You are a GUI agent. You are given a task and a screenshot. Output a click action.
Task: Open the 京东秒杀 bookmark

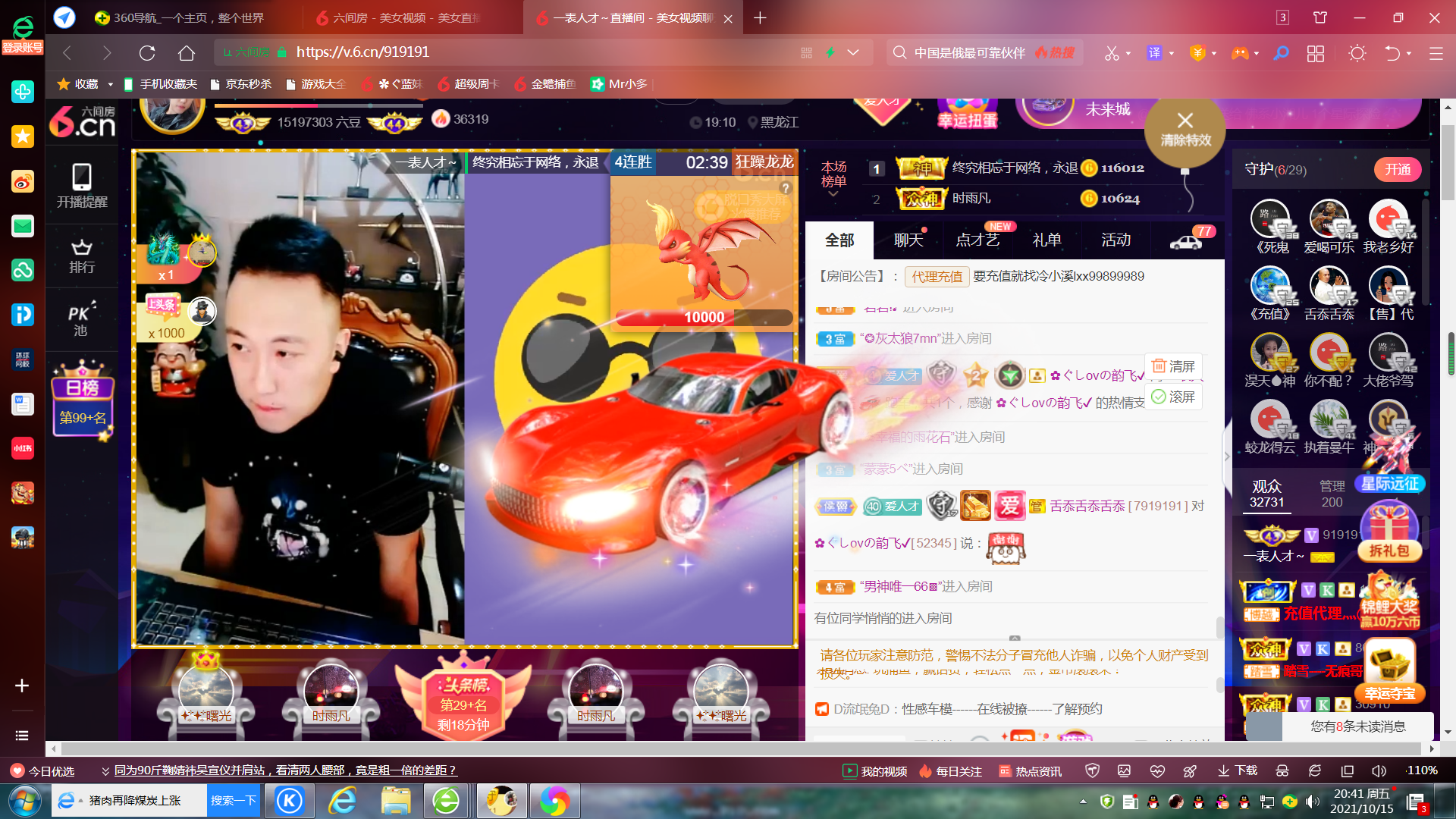click(241, 84)
